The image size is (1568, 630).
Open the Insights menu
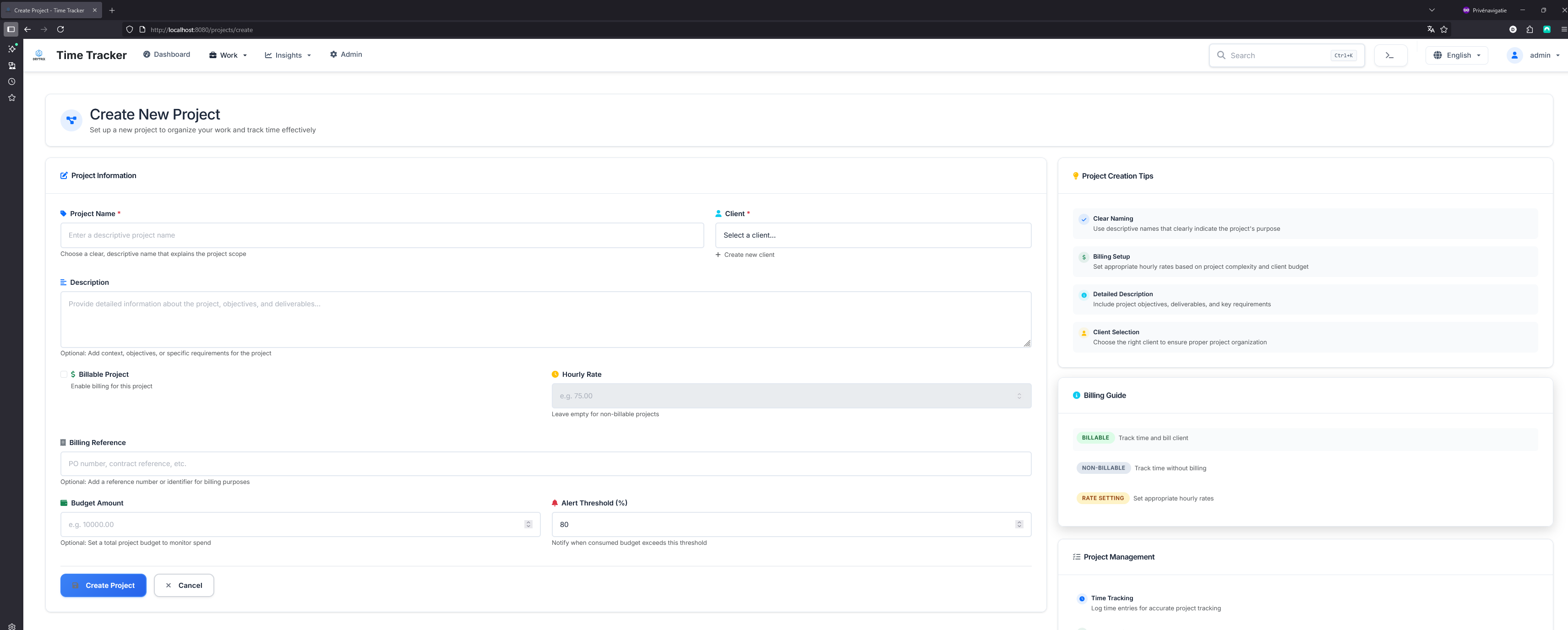288,55
